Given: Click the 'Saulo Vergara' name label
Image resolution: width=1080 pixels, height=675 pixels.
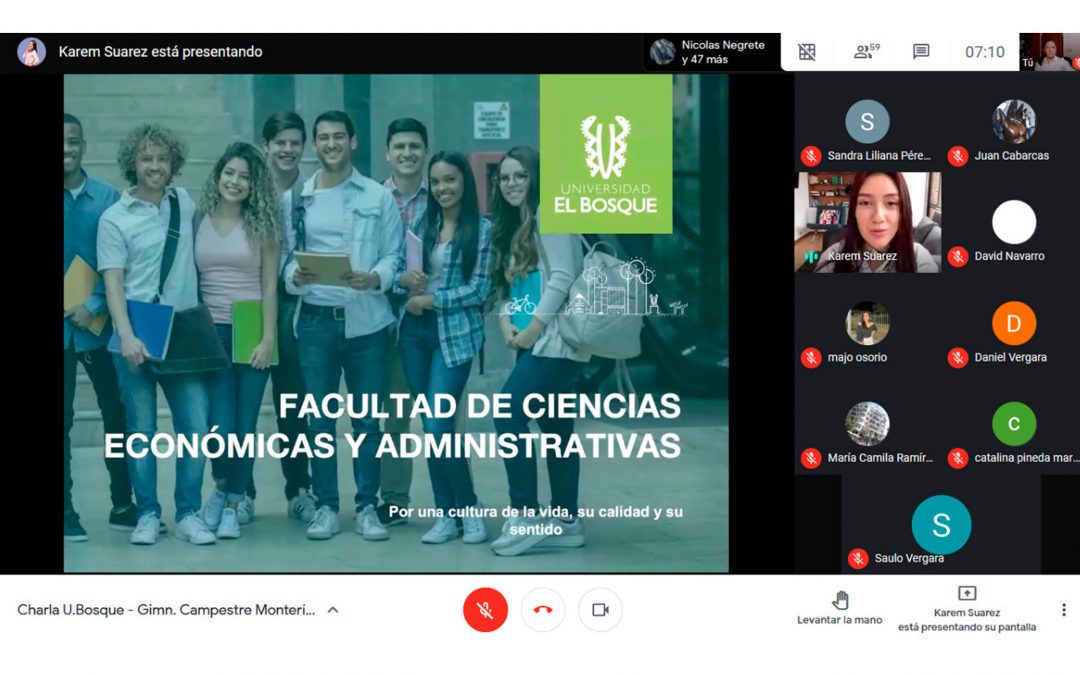Looking at the screenshot, I should (909, 558).
